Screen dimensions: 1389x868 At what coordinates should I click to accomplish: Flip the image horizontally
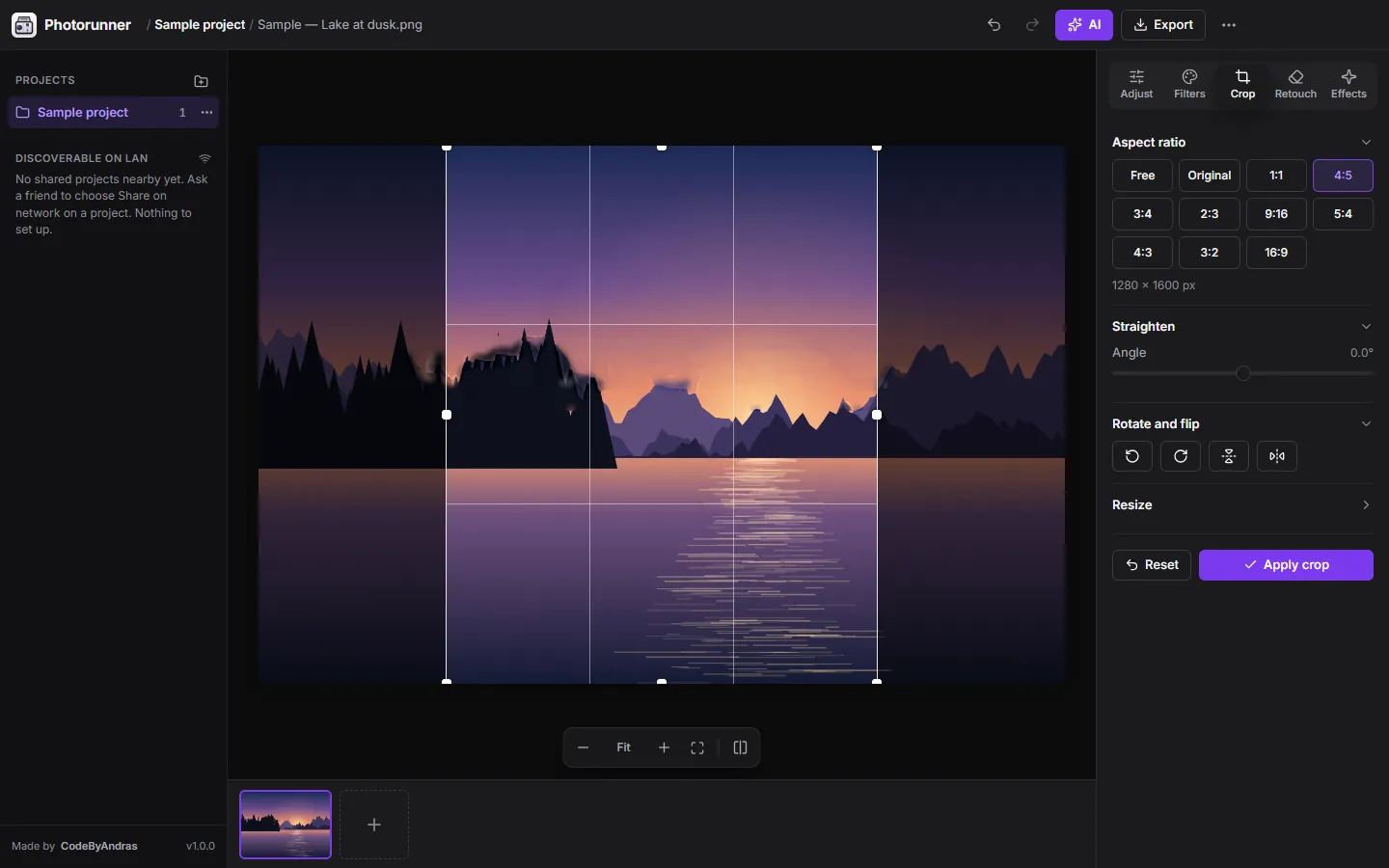[x=1277, y=456]
